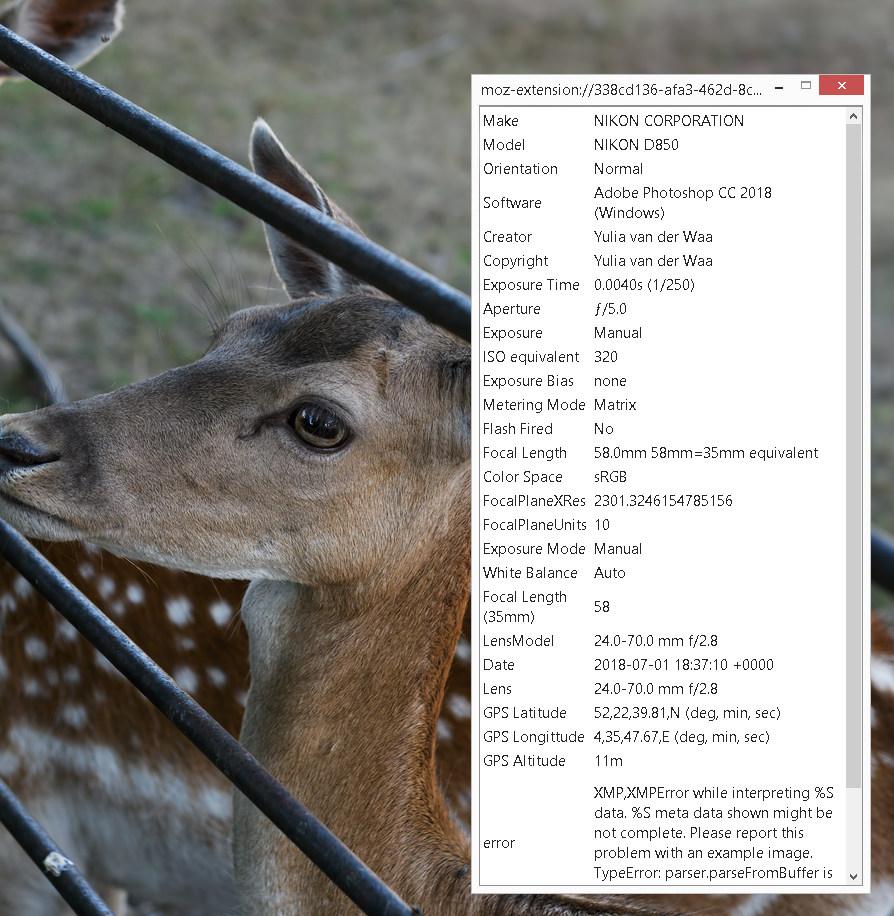Click "58.0mm 58mm=35mm equivalent" focal length
Screen dimensions: 894x916
coord(706,453)
